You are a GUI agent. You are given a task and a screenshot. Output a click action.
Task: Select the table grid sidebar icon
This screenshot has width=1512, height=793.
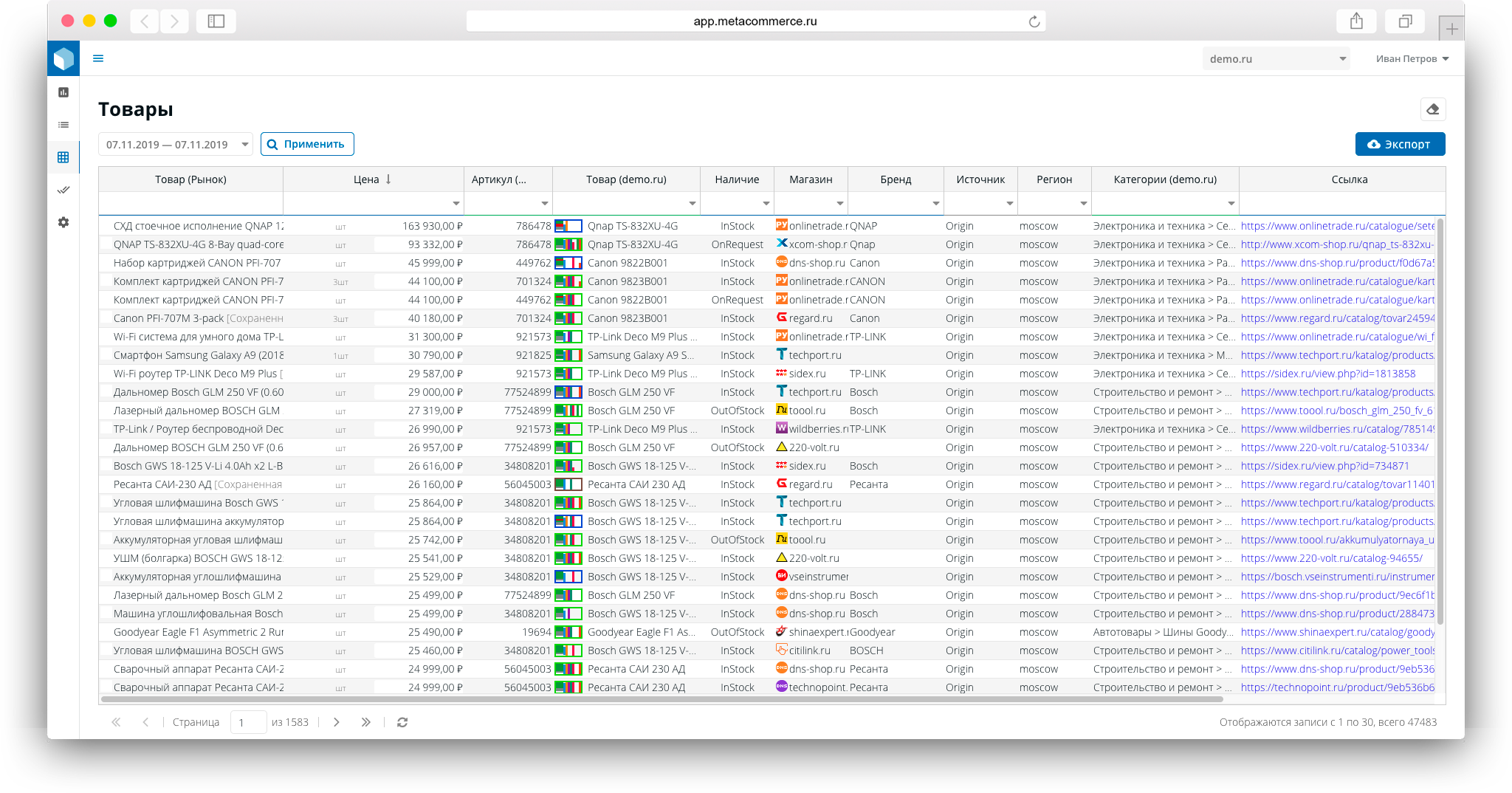pyautogui.click(x=63, y=157)
